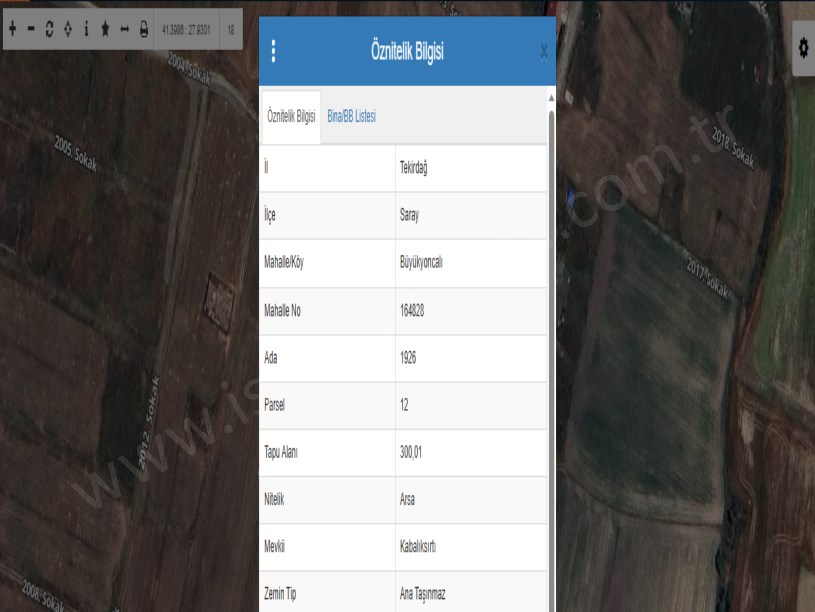The image size is (815, 612).
Task: Select the Öznitelik Bilgisi tab
Action: click(x=291, y=117)
